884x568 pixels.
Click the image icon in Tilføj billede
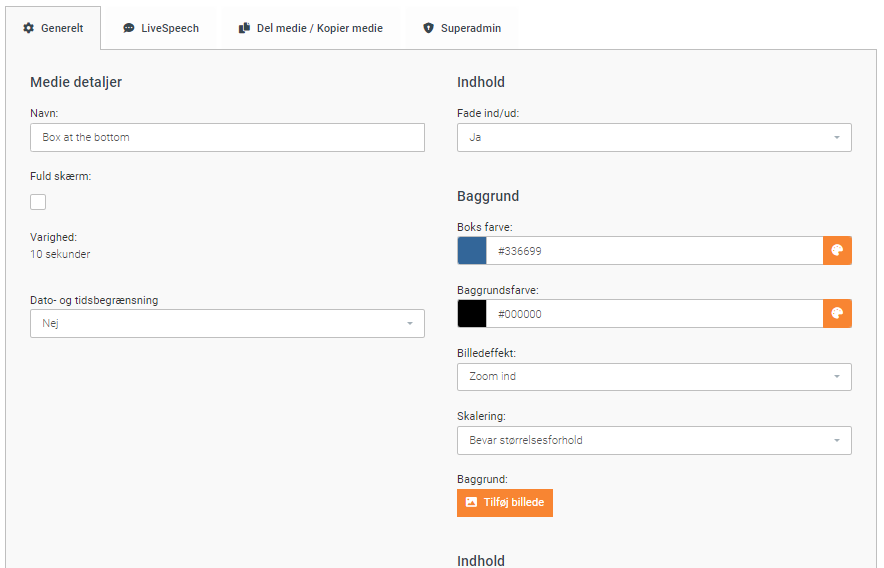click(x=472, y=502)
